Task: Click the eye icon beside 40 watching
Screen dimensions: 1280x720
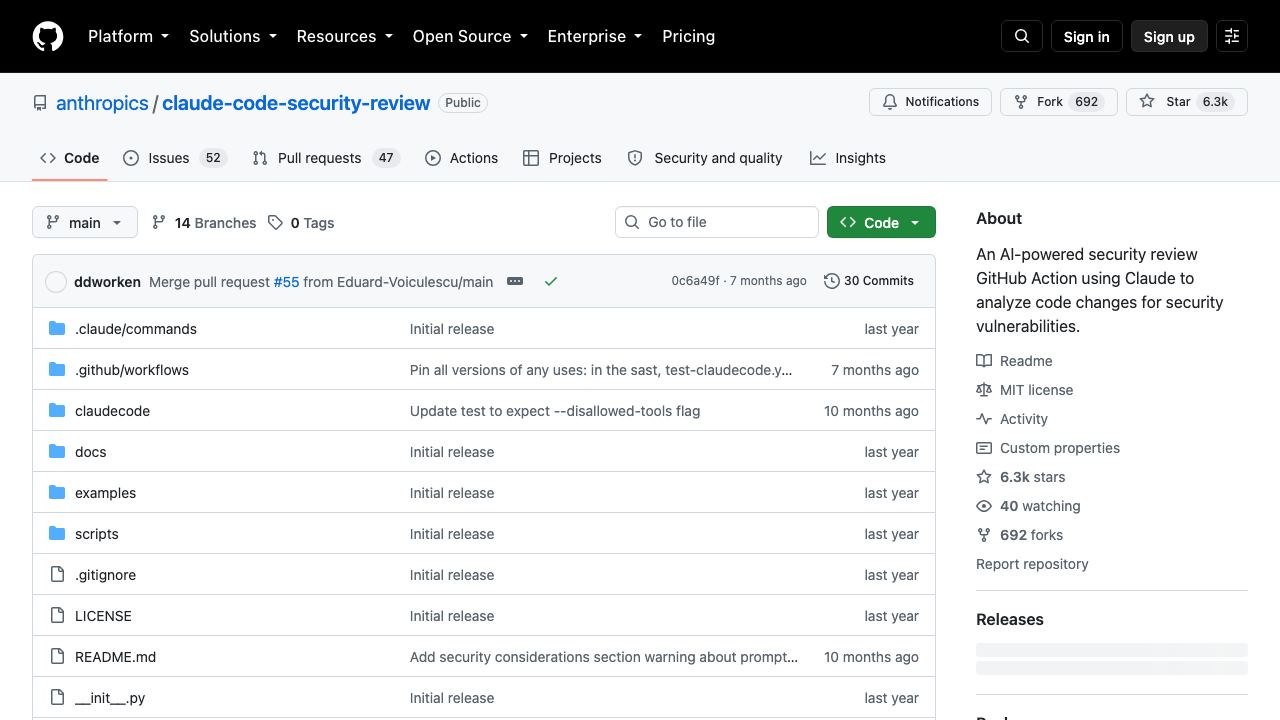Action: (984, 506)
